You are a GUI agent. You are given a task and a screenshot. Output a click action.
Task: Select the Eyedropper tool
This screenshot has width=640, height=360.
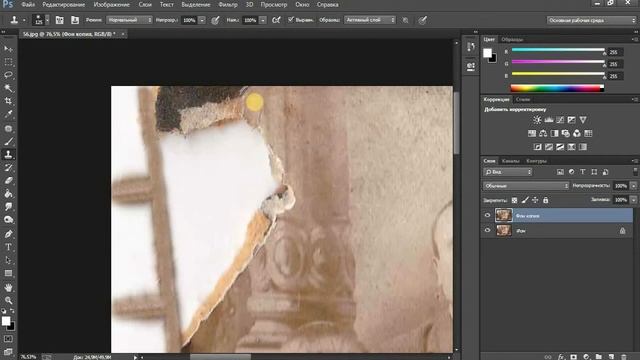[8, 114]
